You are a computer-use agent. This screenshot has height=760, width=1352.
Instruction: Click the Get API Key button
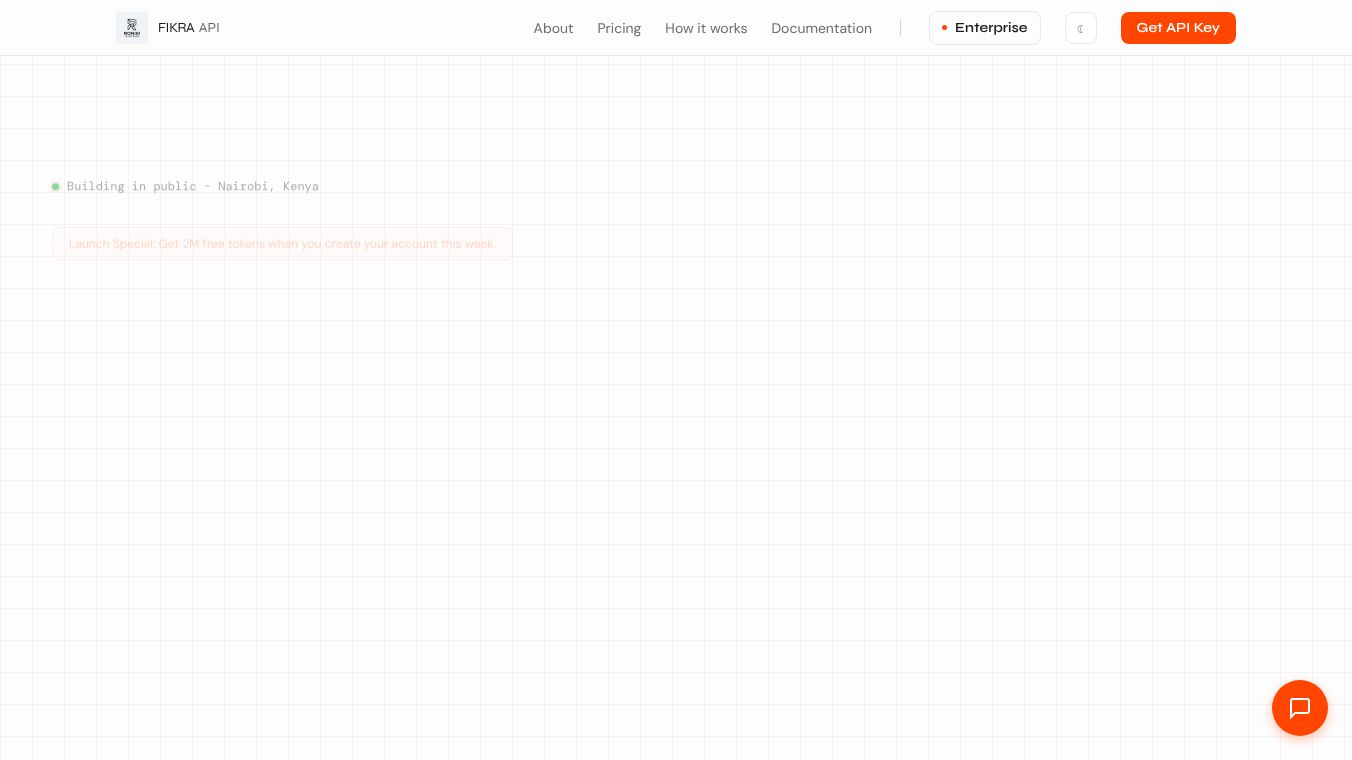coord(1178,28)
